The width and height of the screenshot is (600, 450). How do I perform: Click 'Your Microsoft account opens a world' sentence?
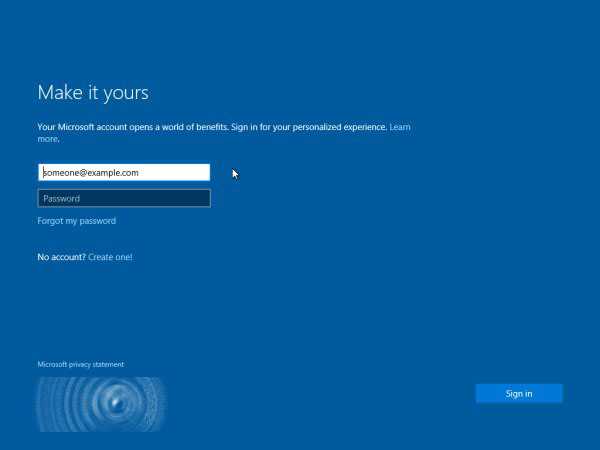point(212,127)
